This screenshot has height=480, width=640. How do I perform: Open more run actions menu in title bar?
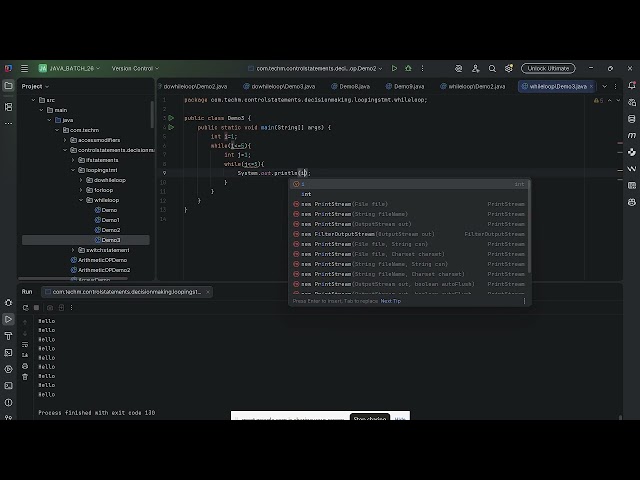pyautogui.click(x=422, y=69)
